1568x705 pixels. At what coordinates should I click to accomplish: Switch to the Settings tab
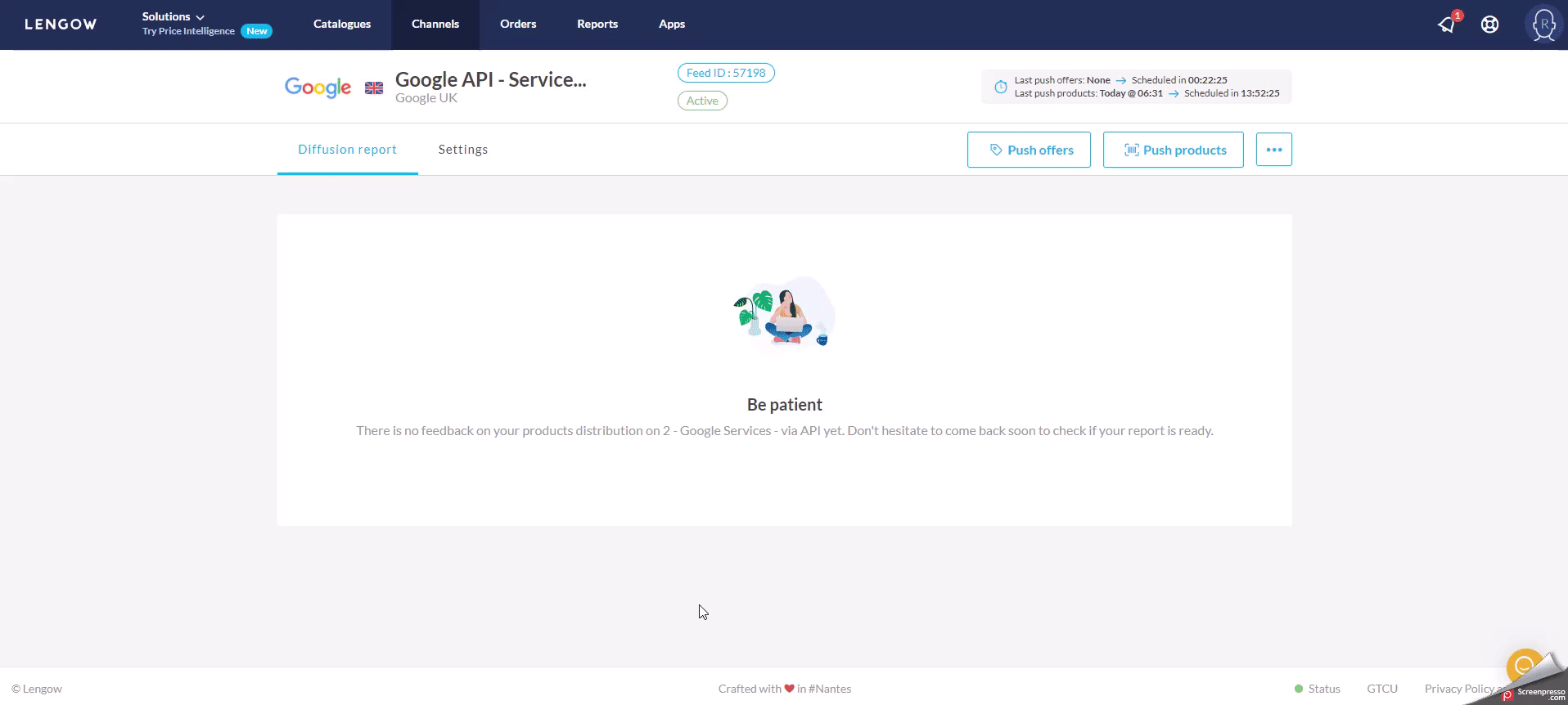tap(463, 150)
